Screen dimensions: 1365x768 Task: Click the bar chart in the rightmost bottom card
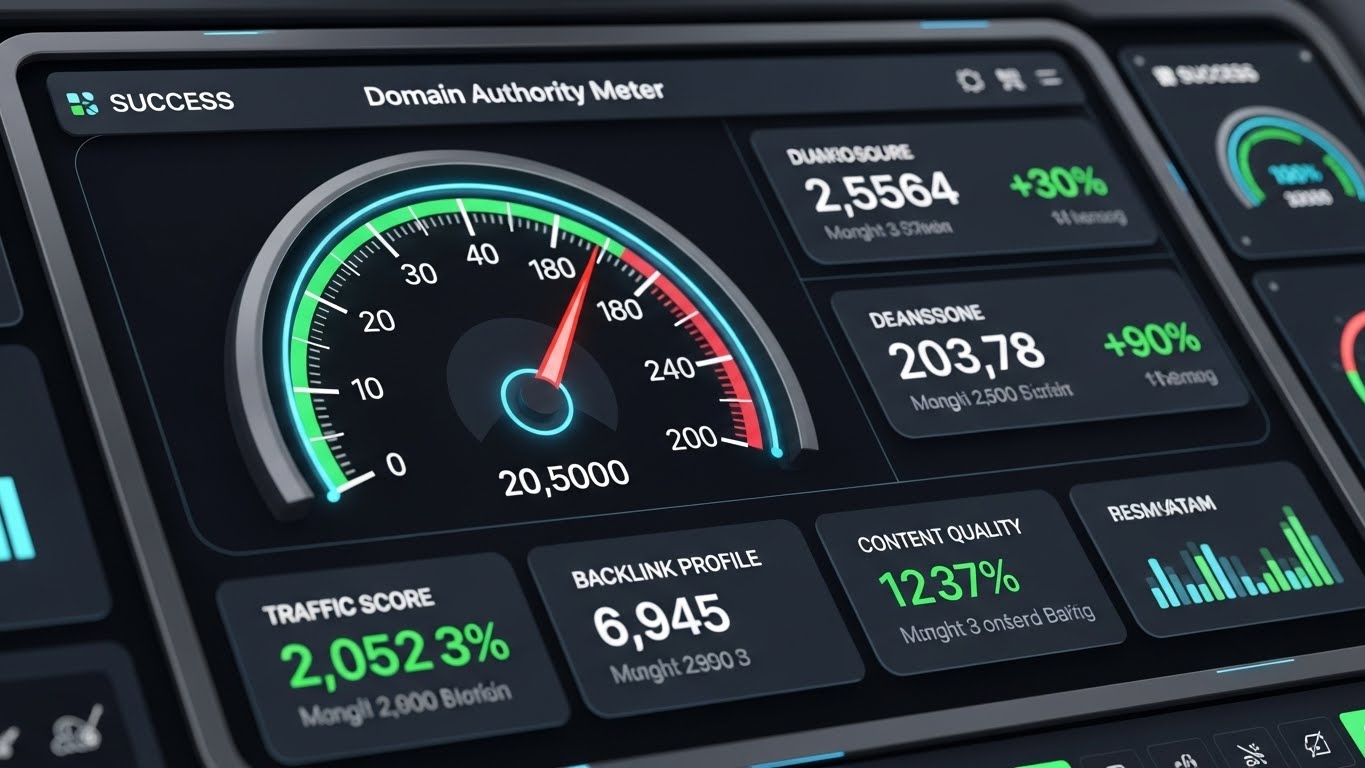pos(1244,563)
